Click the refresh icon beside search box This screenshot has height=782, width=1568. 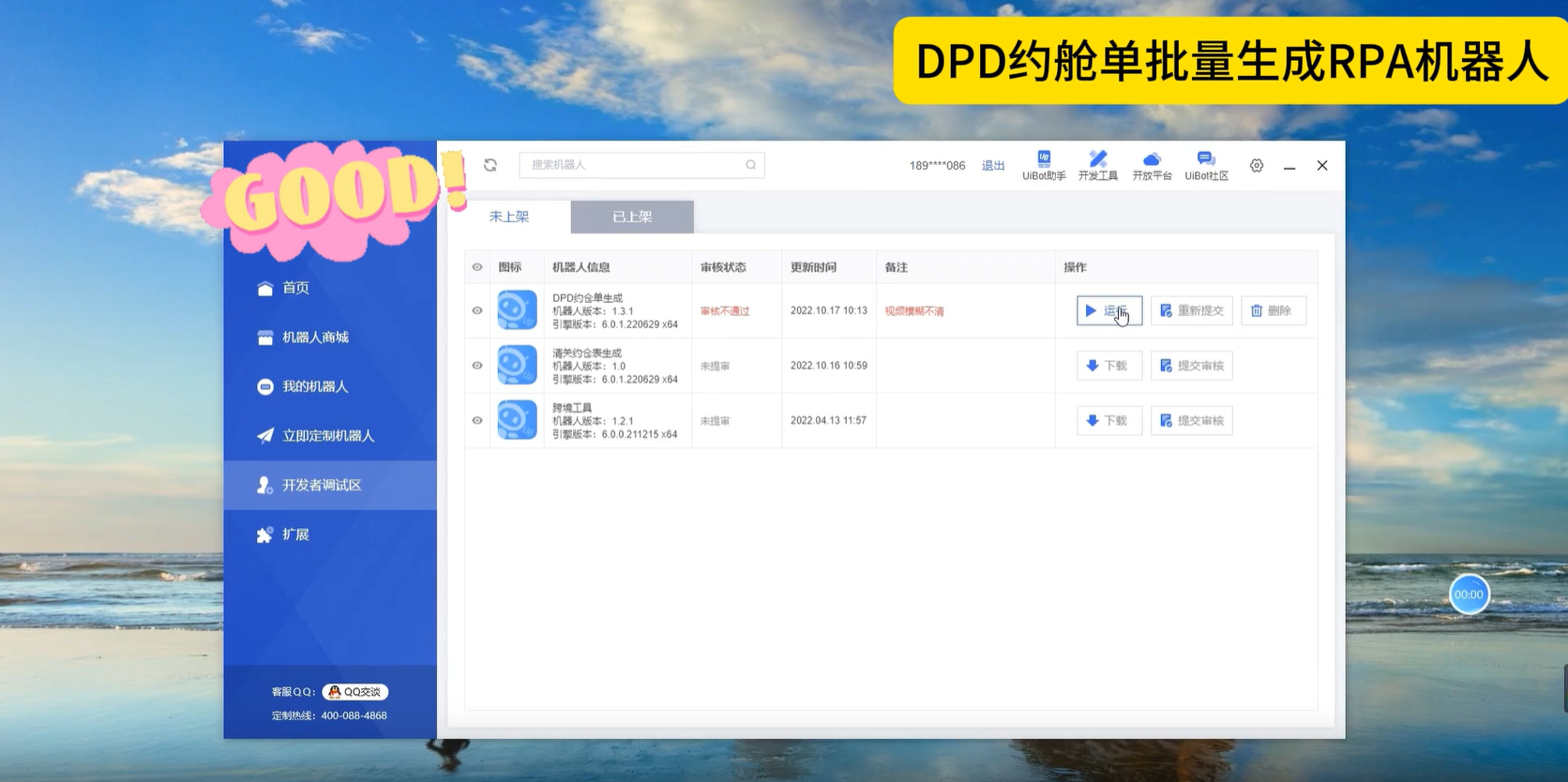490,165
